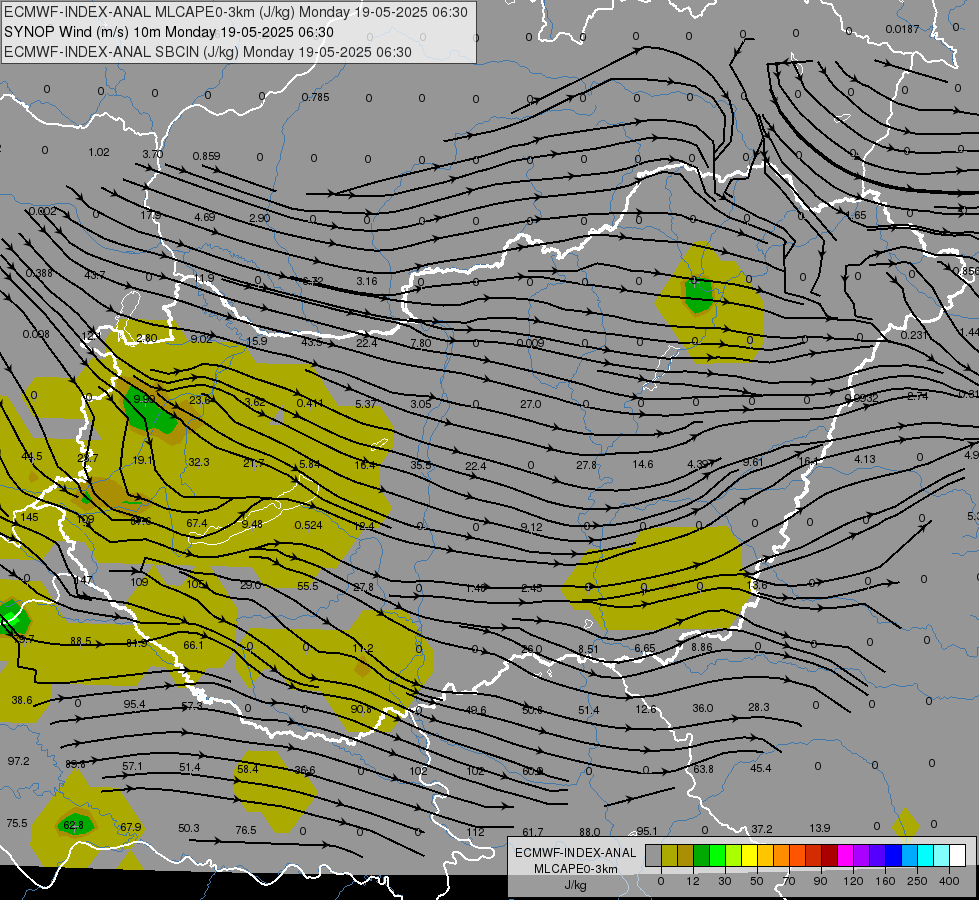Click the map value '67.4'

coord(197,523)
